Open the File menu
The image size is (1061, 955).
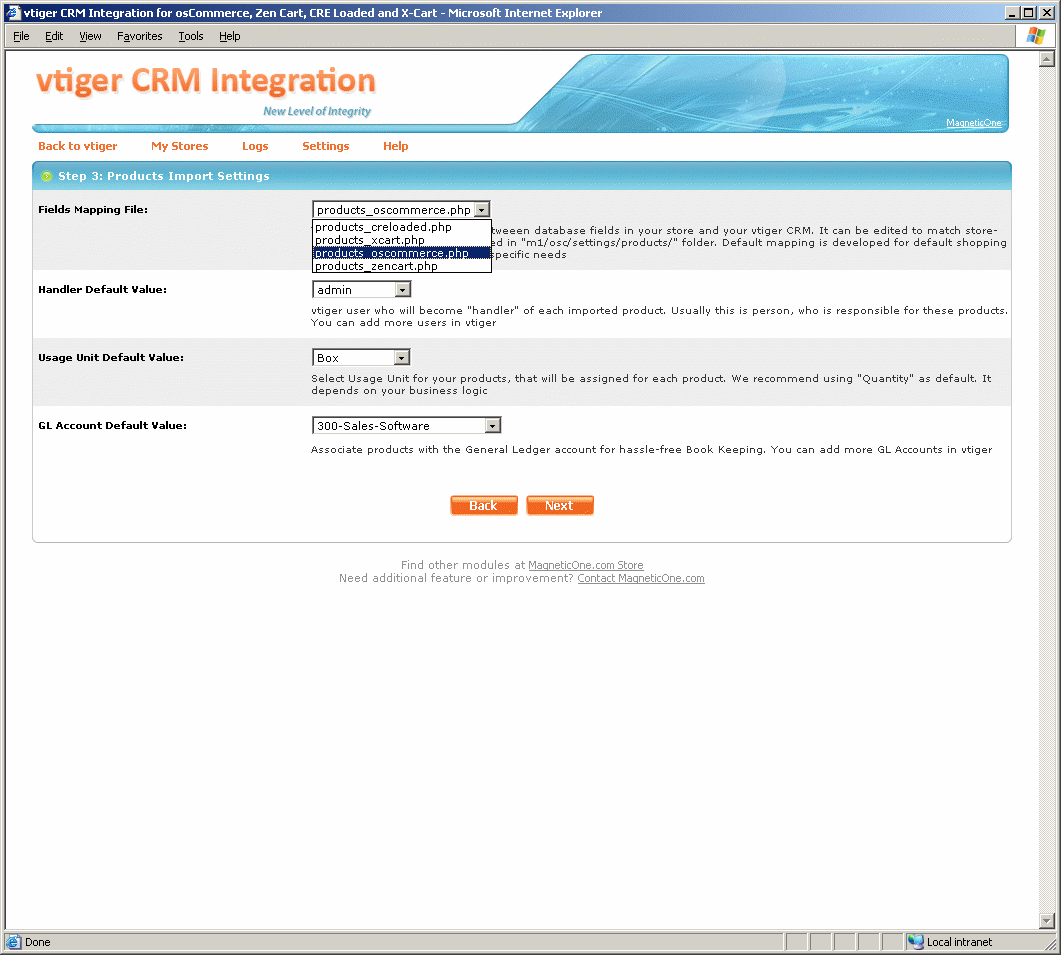tap(21, 36)
